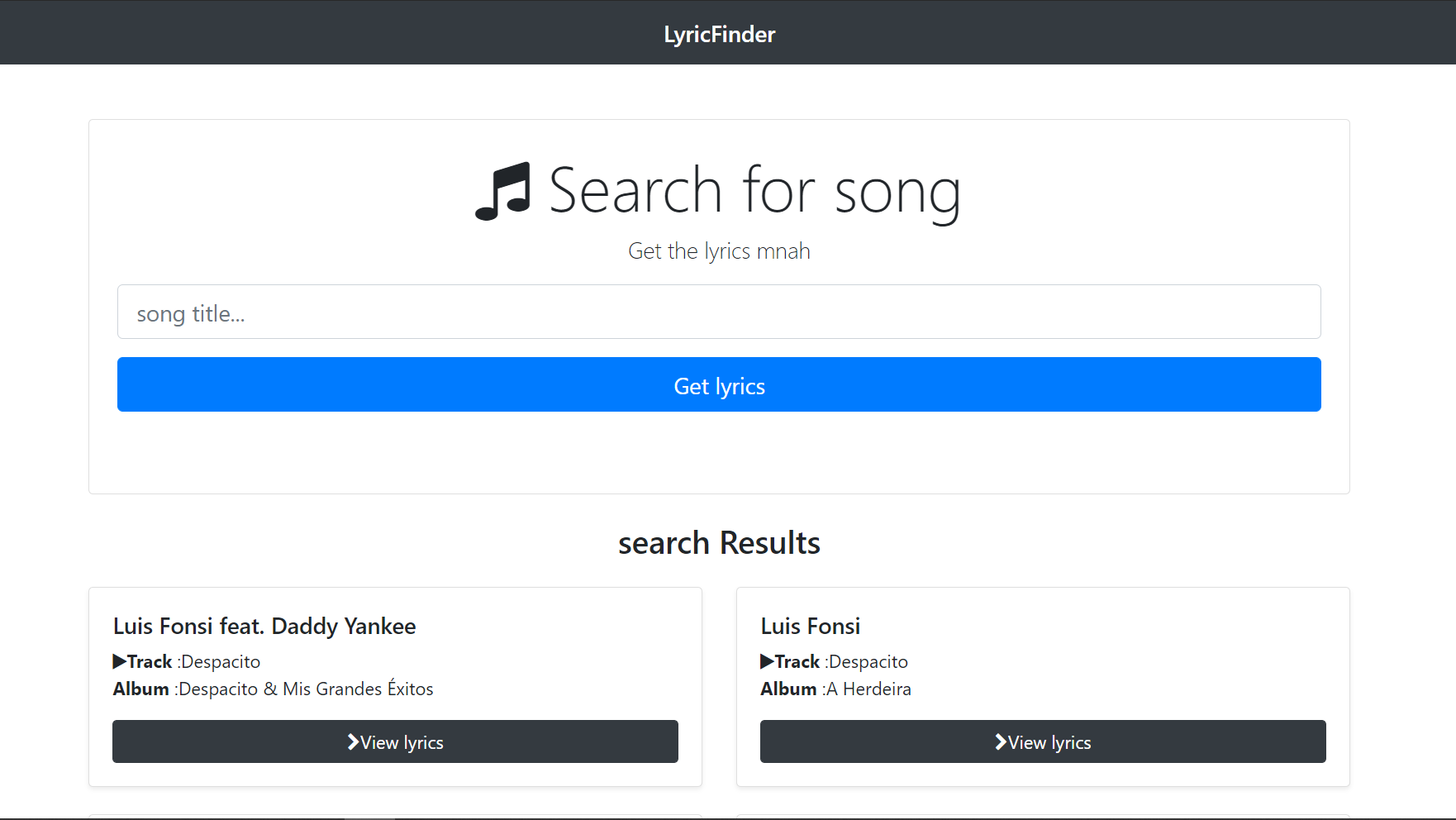This screenshot has width=1456, height=820.
Task: Click the Search for song heading text
Action: point(754,191)
